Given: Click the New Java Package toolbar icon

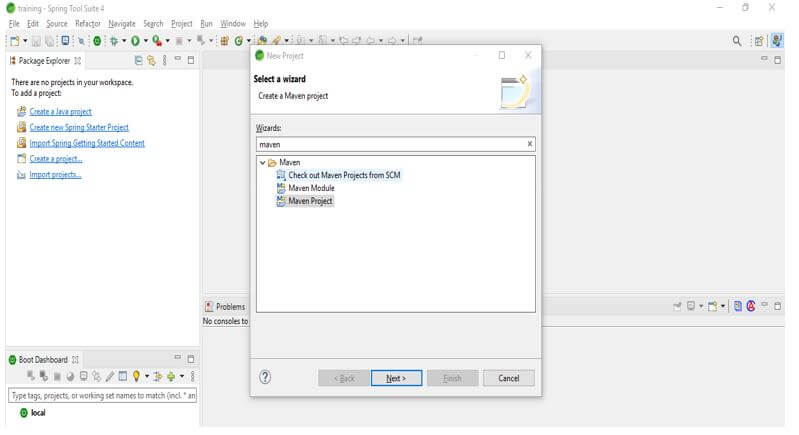Looking at the screenshot, I should (x=224, y=41).
